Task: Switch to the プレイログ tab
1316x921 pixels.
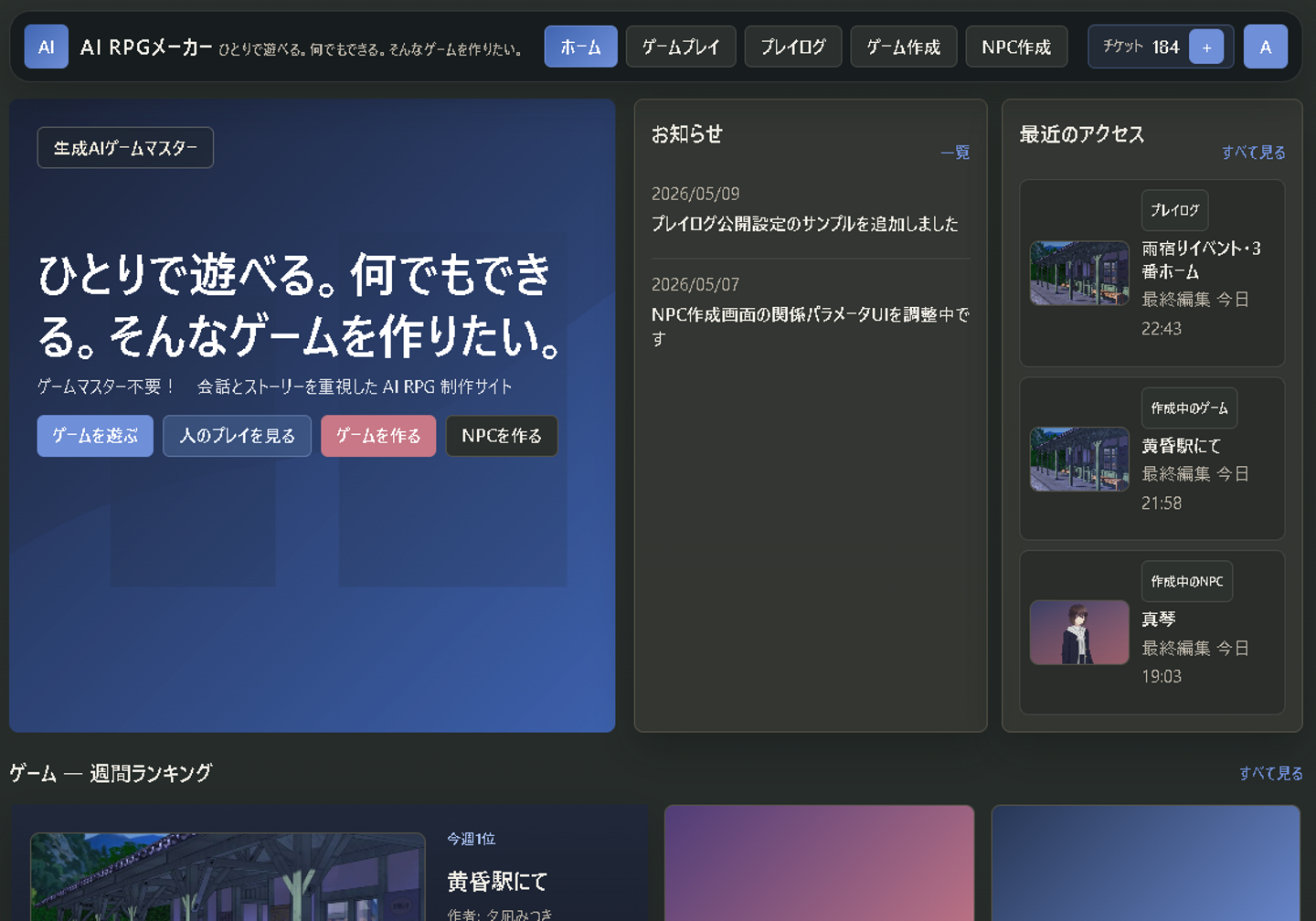Action: 793,47
